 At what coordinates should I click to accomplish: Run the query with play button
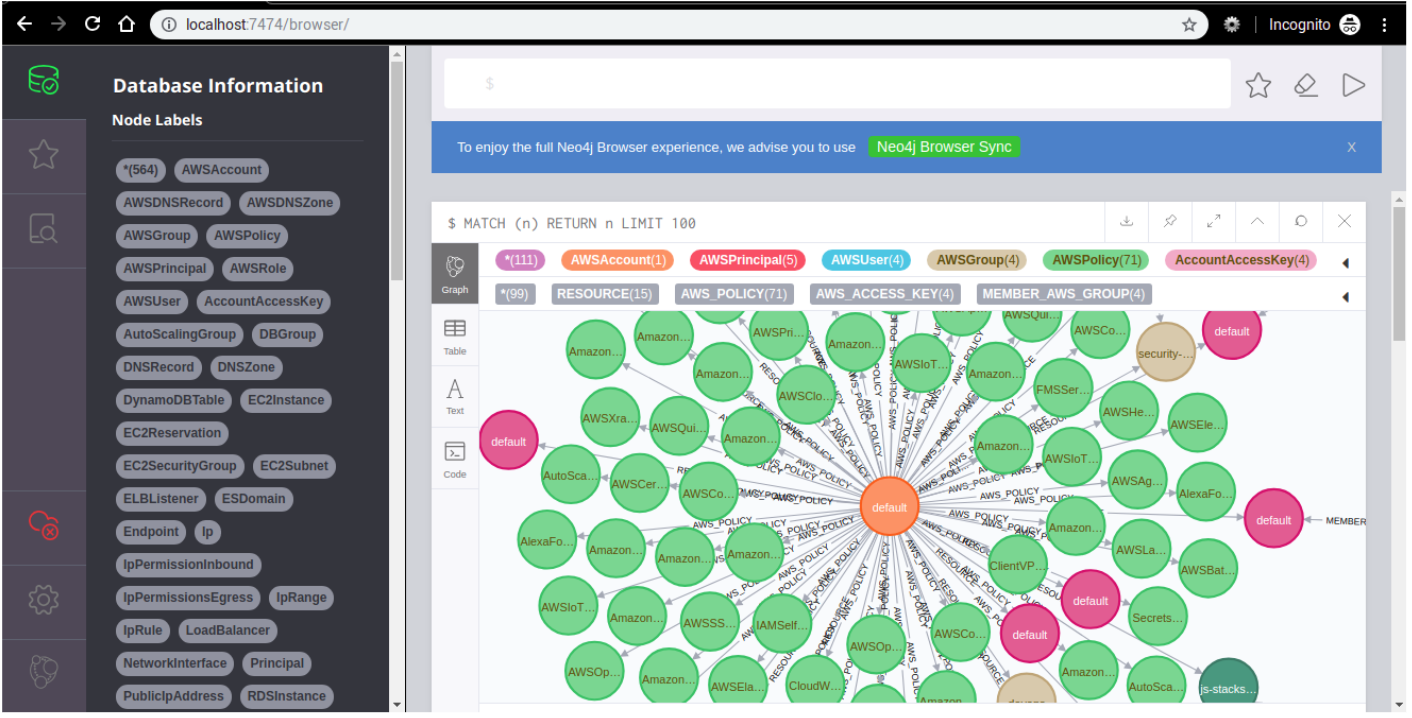pos(1353,86)
